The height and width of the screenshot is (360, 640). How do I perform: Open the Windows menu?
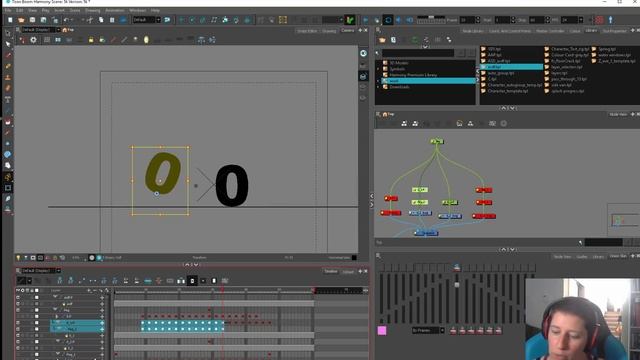click(138, 10)
